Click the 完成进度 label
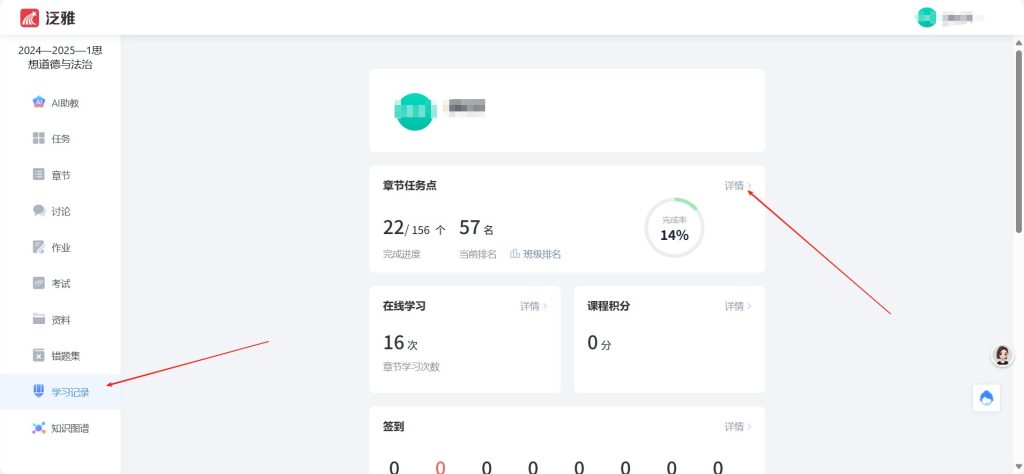The image size is (1024, 474). [x=401, y=254]
